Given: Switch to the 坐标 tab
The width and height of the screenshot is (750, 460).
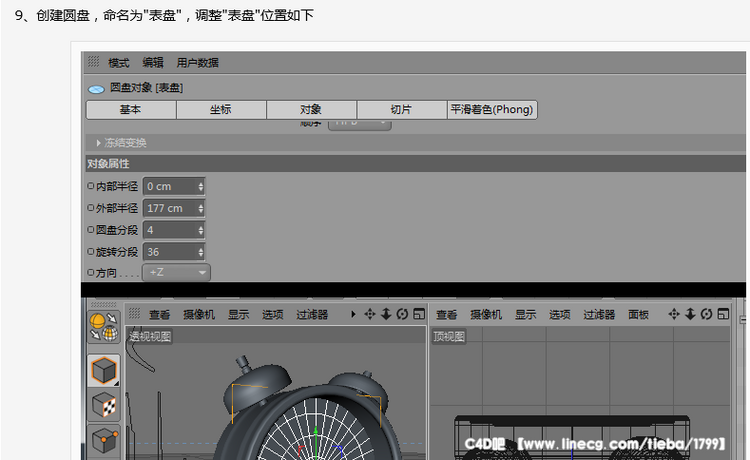Looking at the screenshot, I should [221, 110].
